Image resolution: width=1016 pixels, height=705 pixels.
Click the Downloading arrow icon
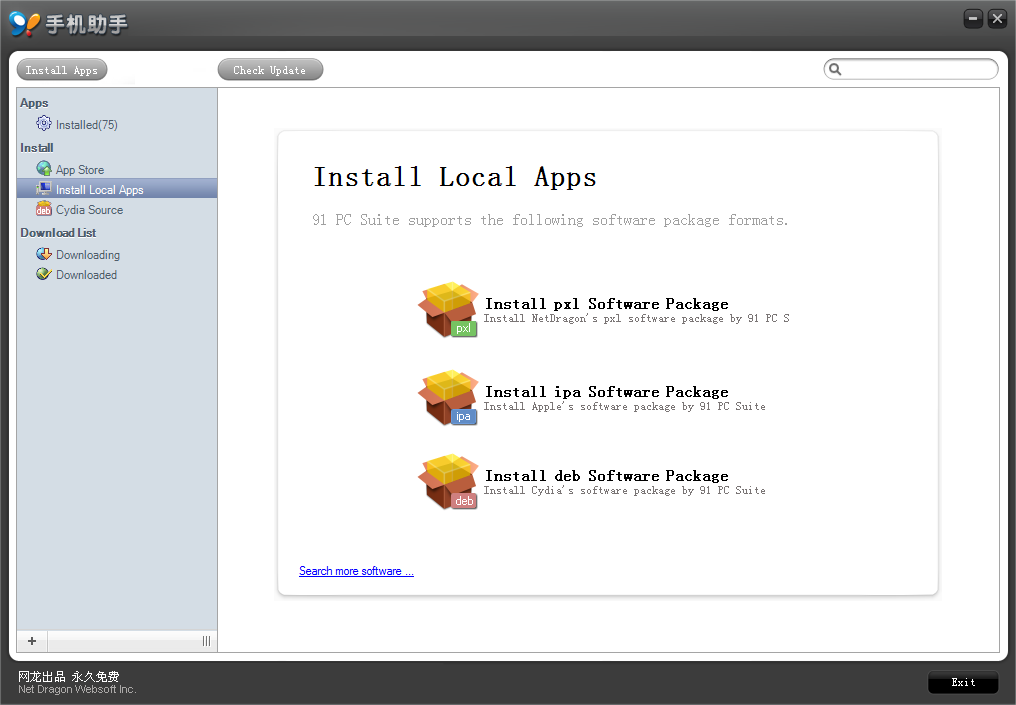click(43, 254)
